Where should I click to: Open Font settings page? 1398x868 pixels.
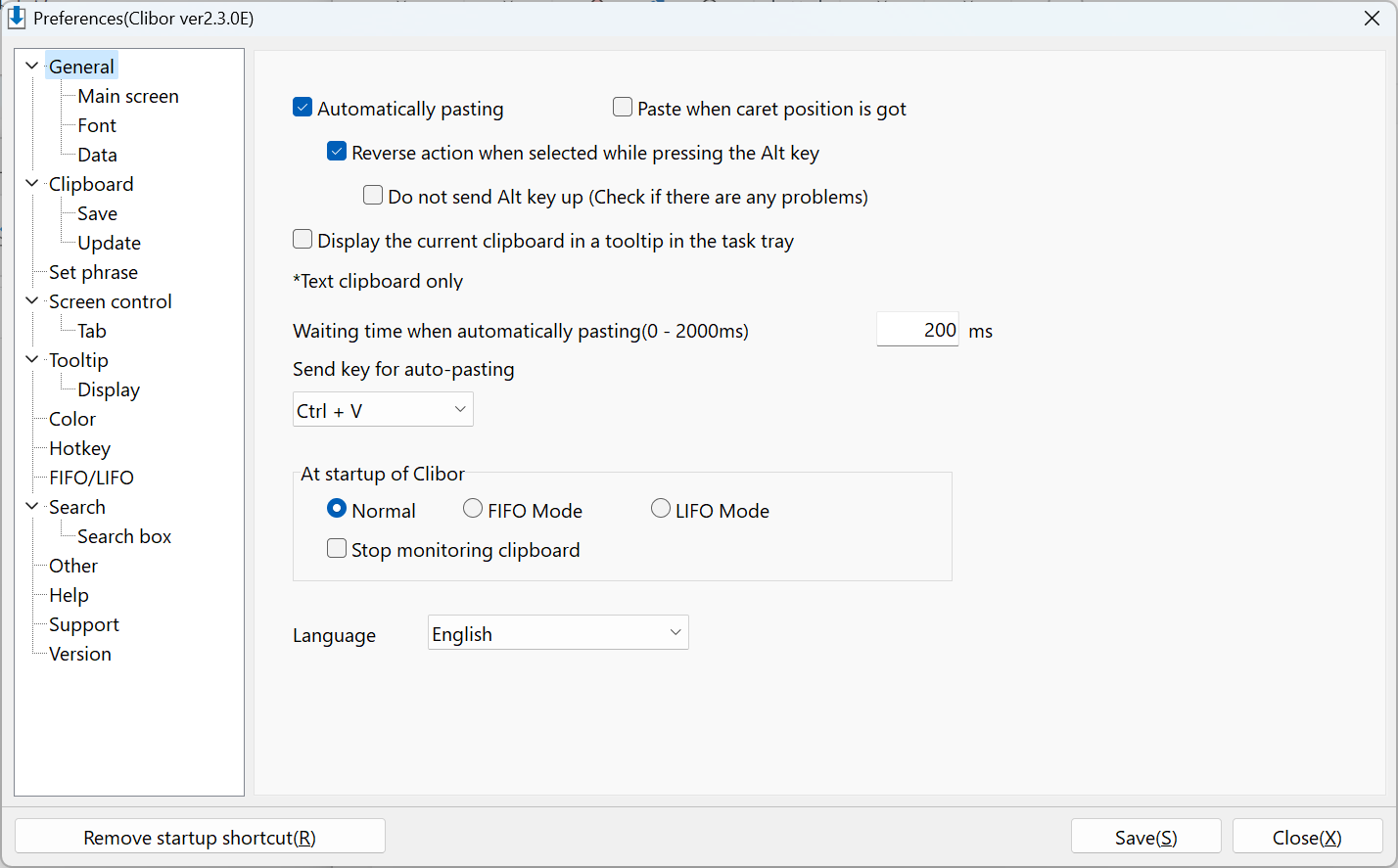pyautogui.click(x=97, y=125)
